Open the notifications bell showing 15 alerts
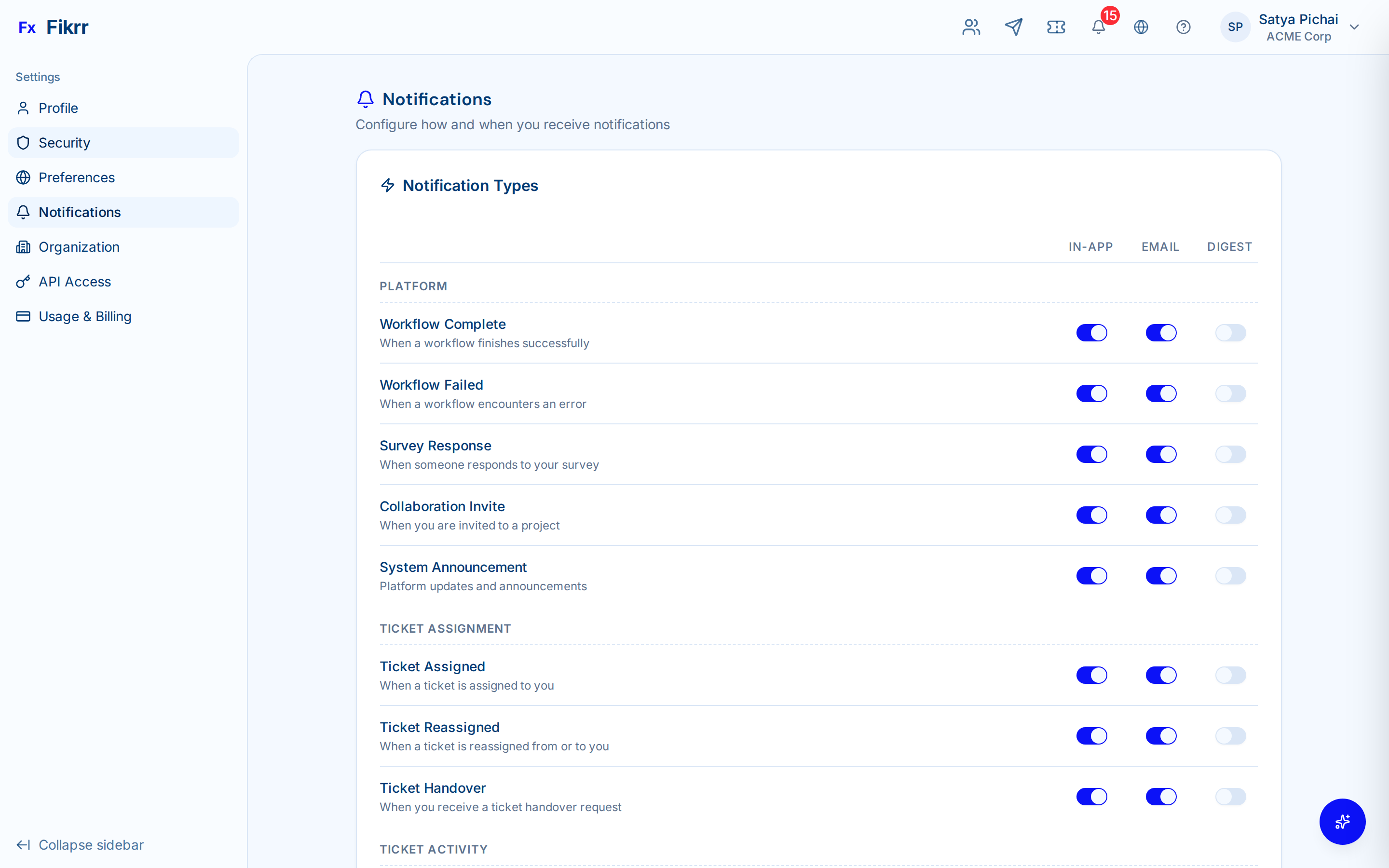The image size is (1389, 868). tap(1098, 27)
